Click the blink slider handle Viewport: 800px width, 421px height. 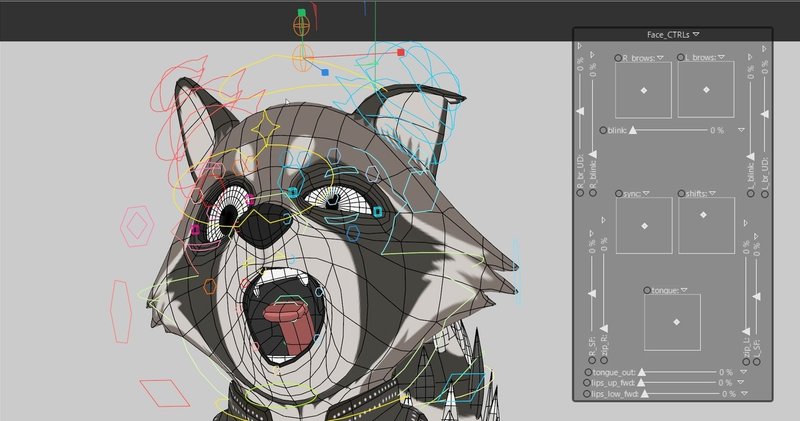(x=633, y=130)
